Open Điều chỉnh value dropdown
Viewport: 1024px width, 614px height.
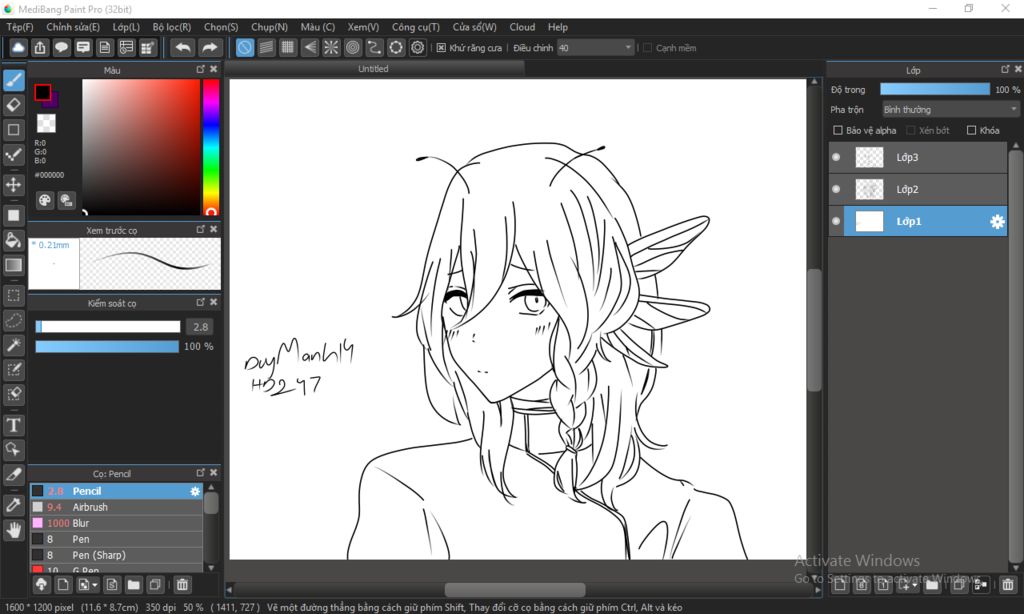pyautogui.click(x=595, y=48)
